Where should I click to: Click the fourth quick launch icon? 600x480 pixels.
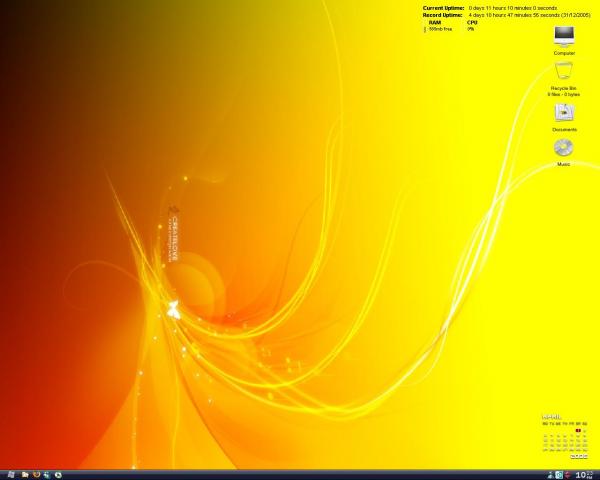[x=48, y=474]
